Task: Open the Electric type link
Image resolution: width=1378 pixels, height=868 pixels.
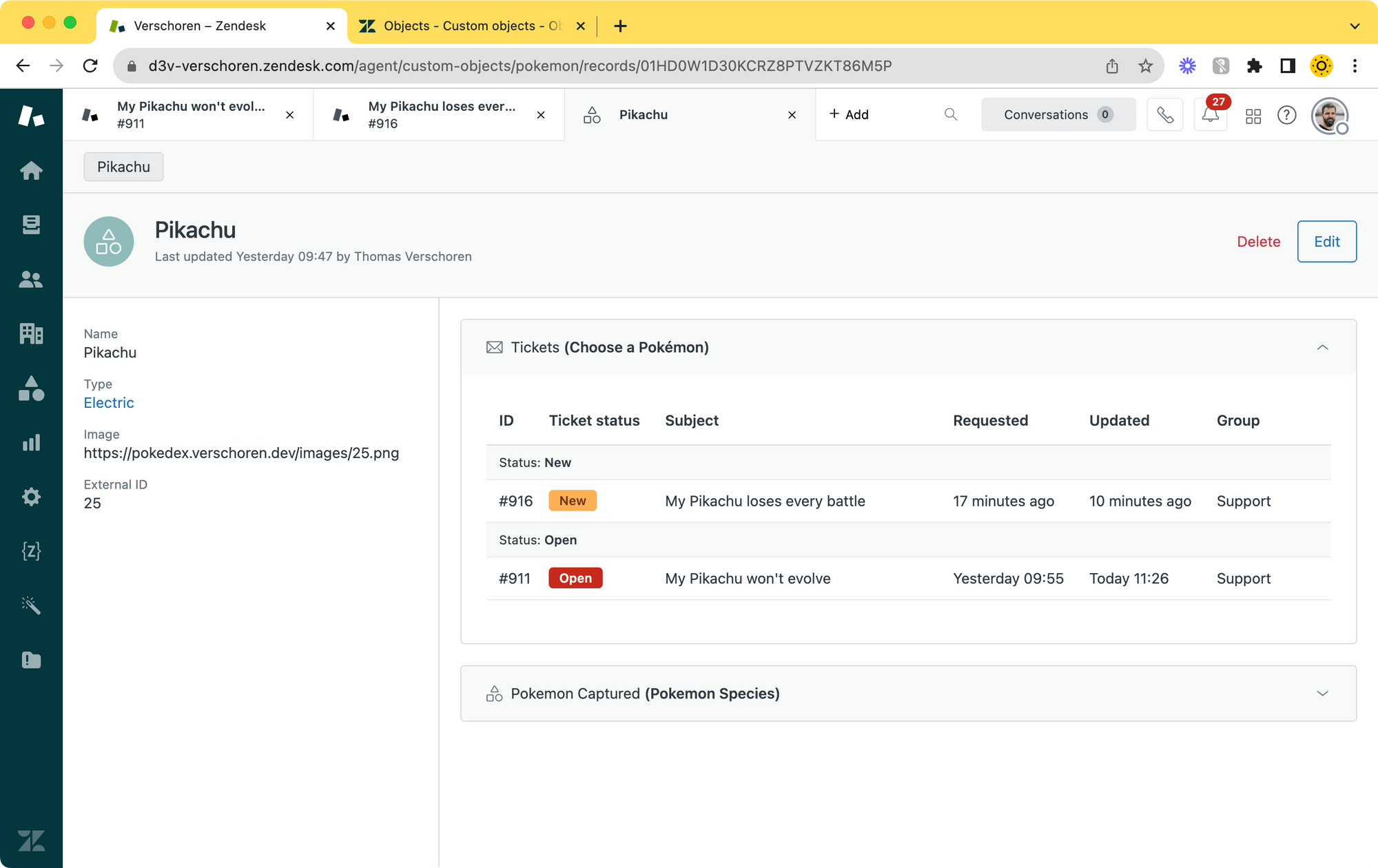Action: point(109,403)
